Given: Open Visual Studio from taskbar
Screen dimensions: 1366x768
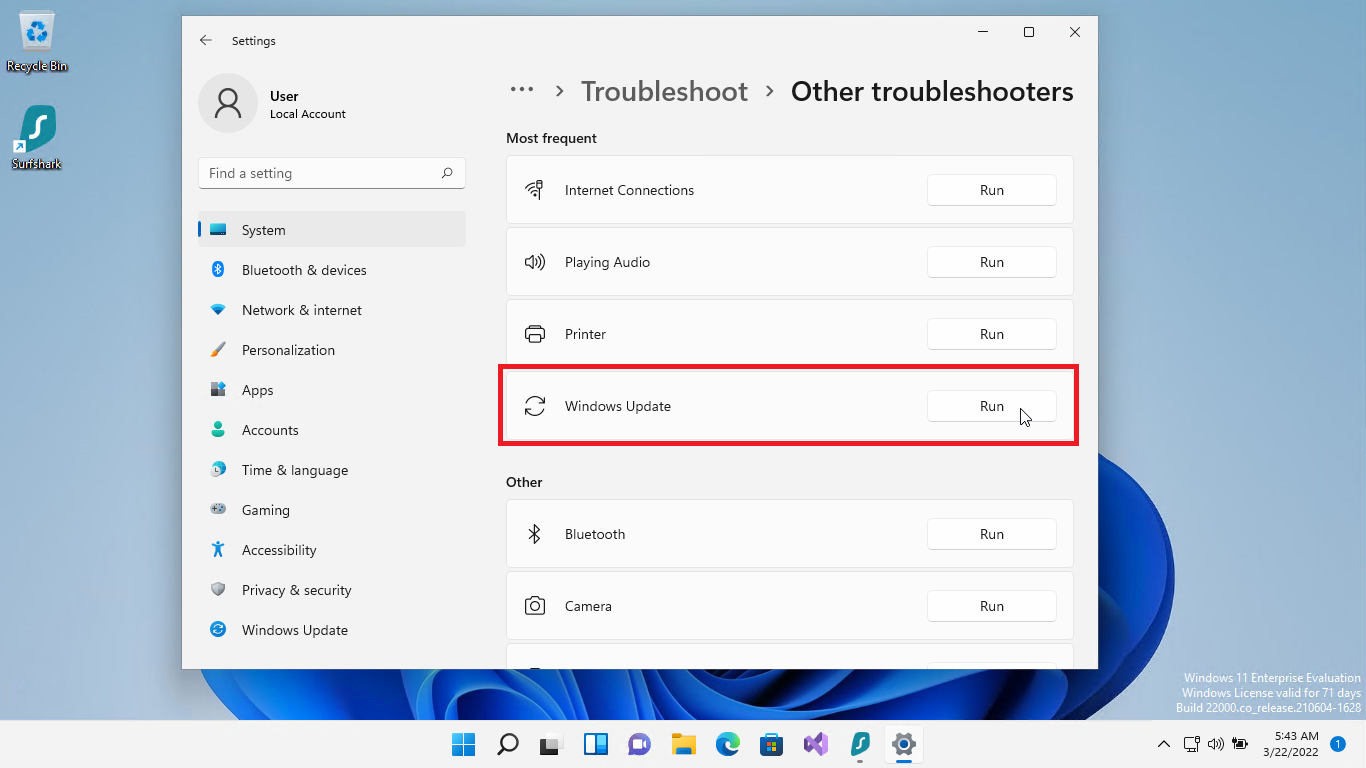Looking at the screenshot, I should (815, 744).
